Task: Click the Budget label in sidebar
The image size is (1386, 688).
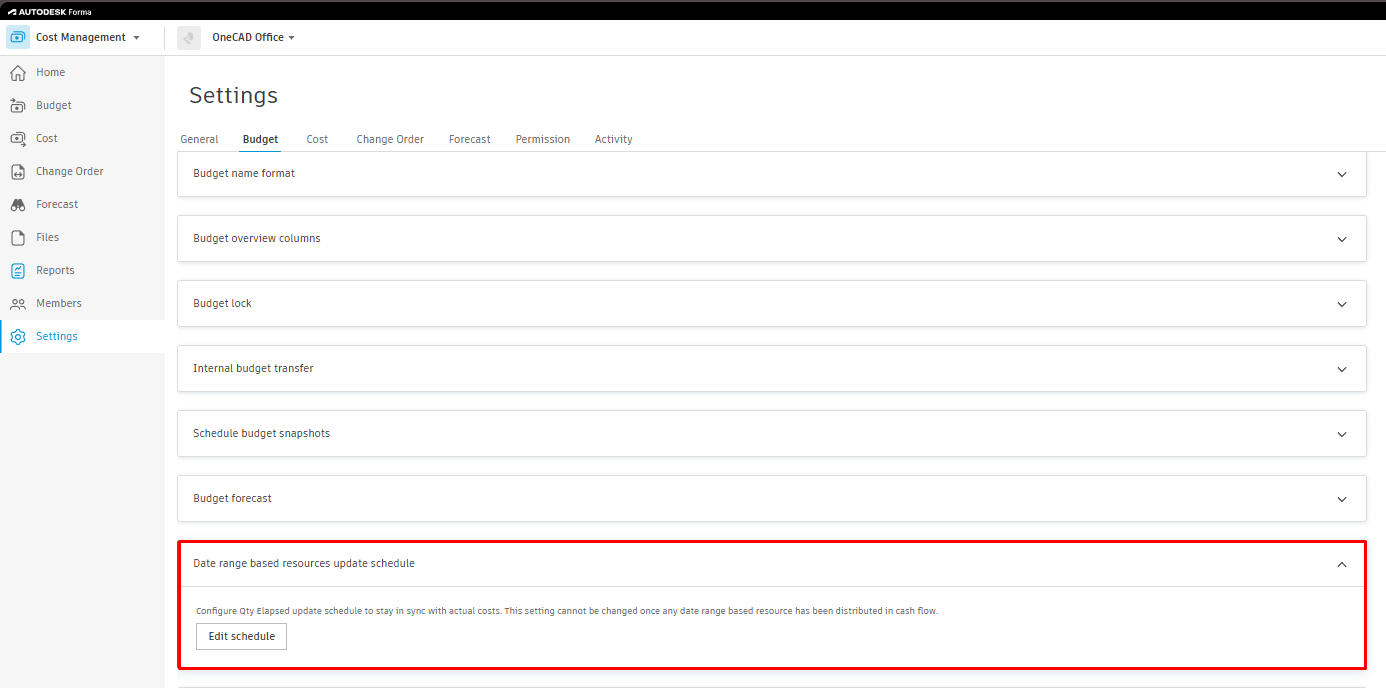Action: 54,106
